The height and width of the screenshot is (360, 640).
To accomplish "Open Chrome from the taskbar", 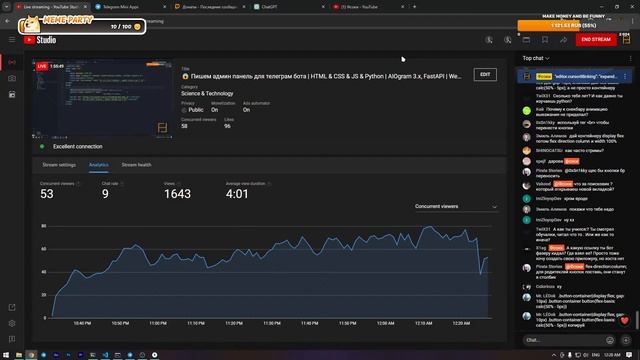I will 31,355.
